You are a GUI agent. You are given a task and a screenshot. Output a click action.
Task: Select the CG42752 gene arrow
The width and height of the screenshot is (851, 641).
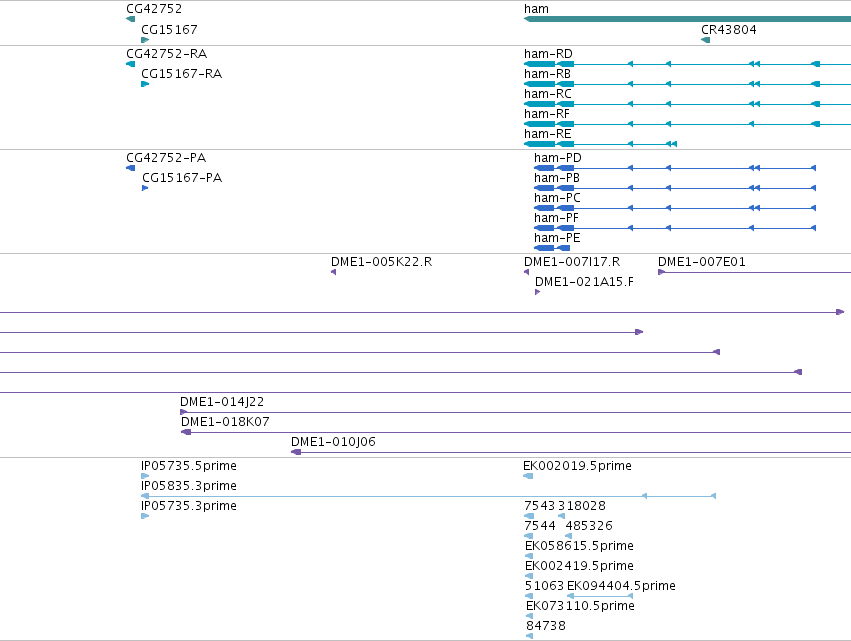(130, 19)
